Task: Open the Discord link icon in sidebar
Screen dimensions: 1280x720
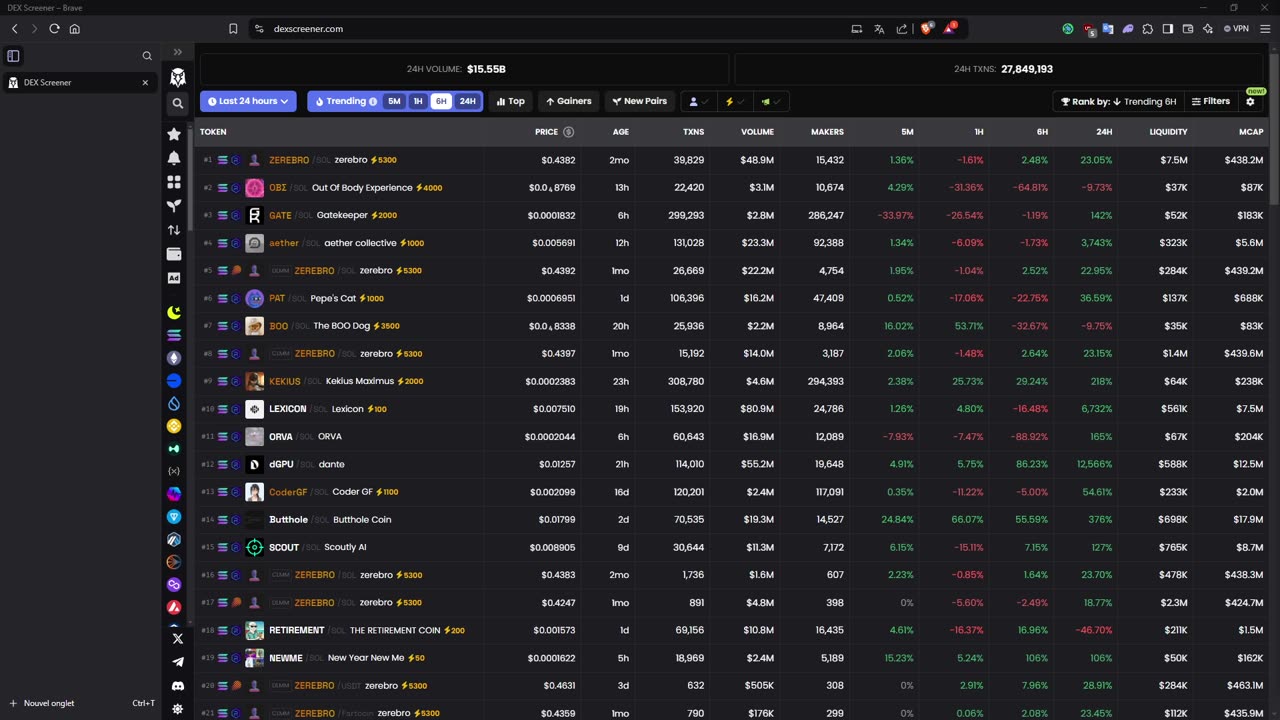Action: (178, 686)
